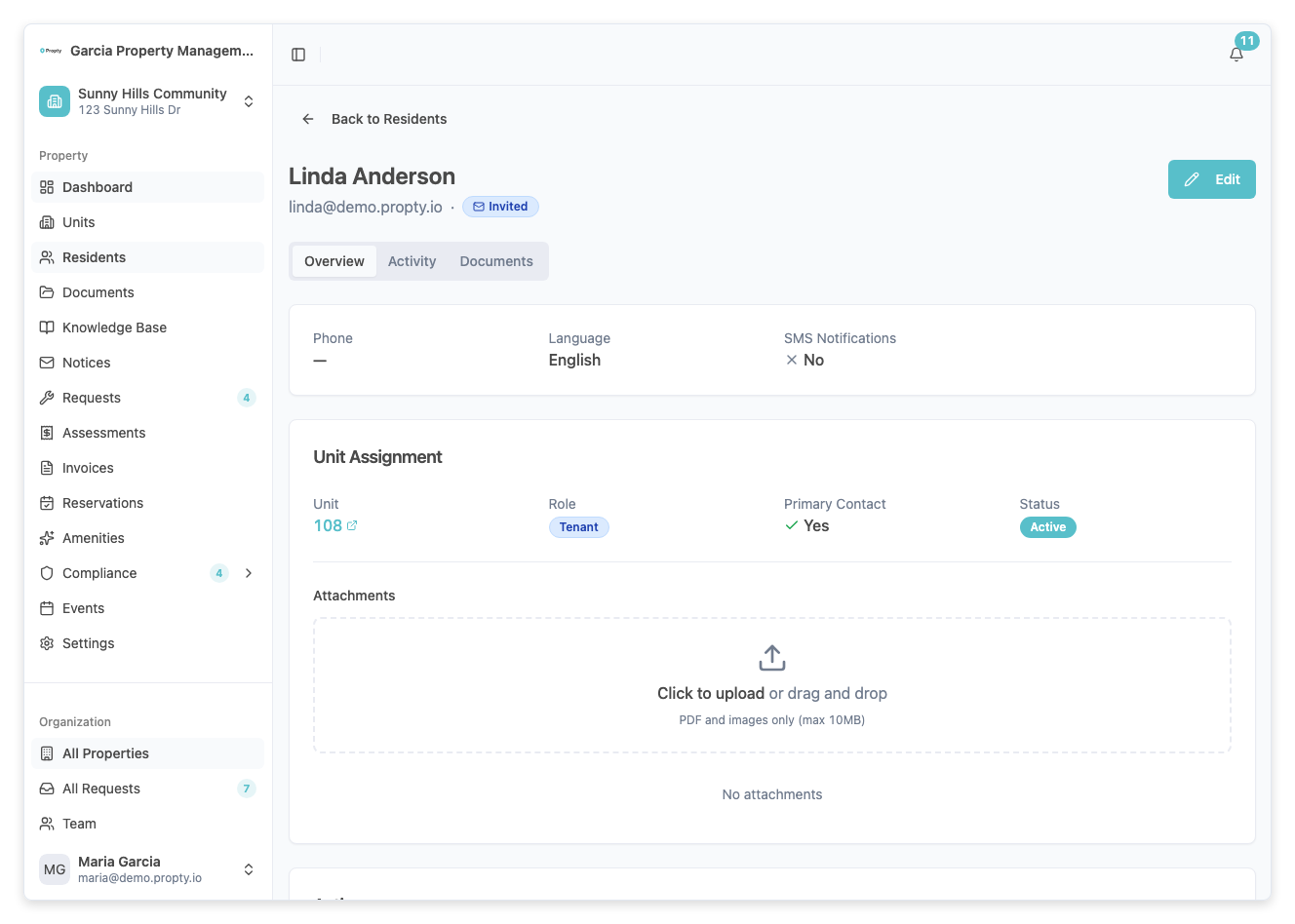Open the Maria Garcia account menu
The image size is (1295, 924).
[150, 869]
